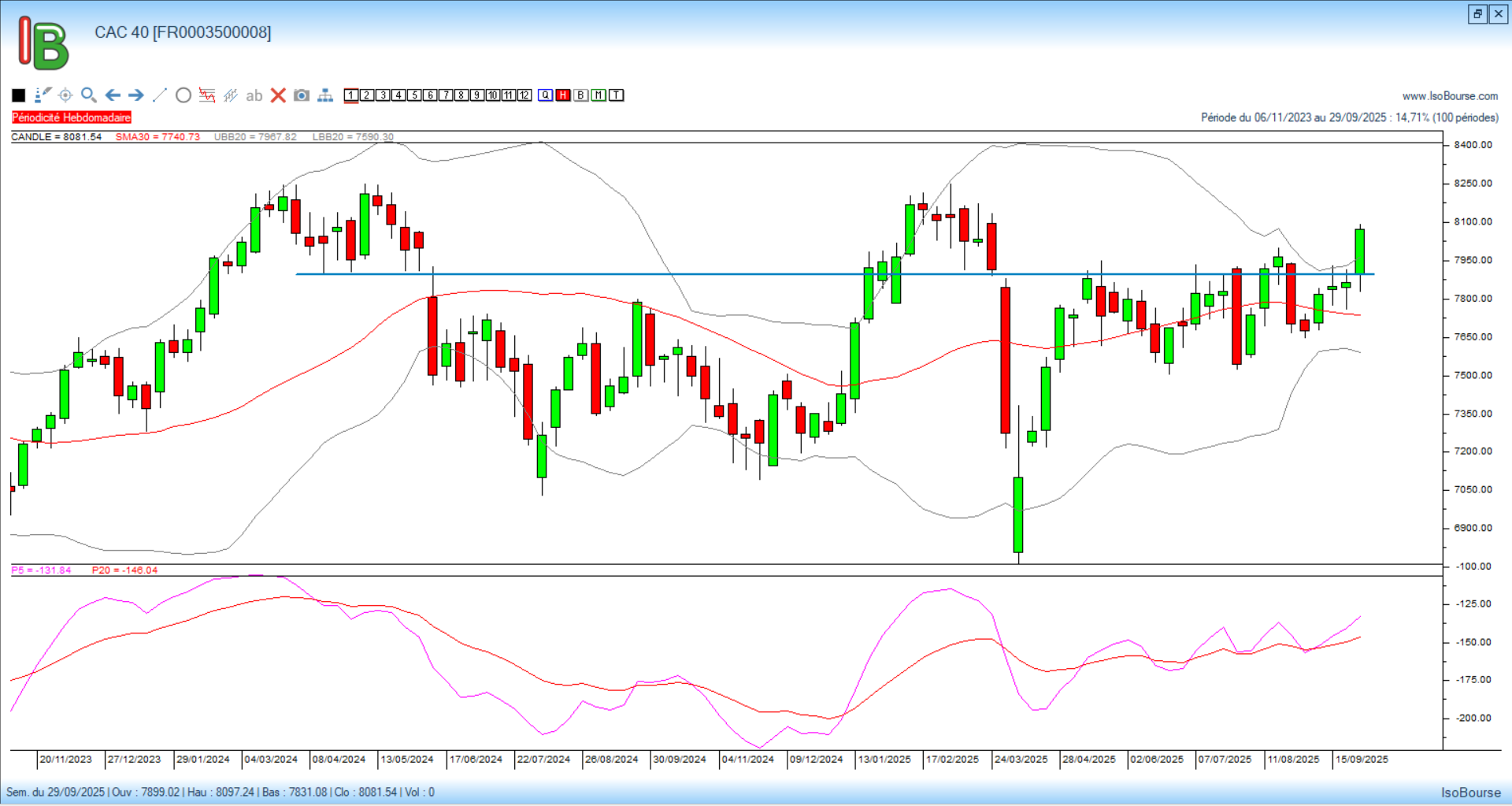This screenshot has width=1512, height=806.
Task: Select the crosshair target tool
Action: tap(65, 95)
